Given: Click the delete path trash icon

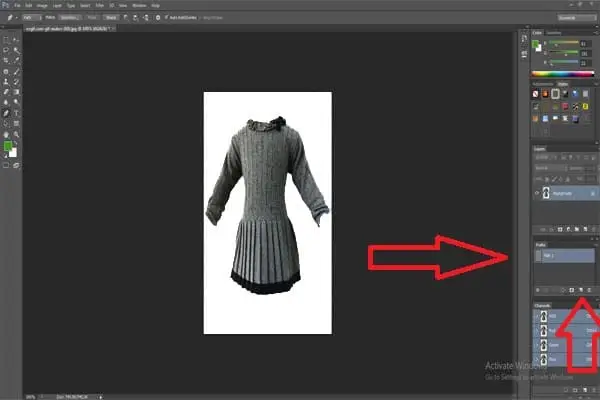Looking at the screenshot, I should (589, 290).
